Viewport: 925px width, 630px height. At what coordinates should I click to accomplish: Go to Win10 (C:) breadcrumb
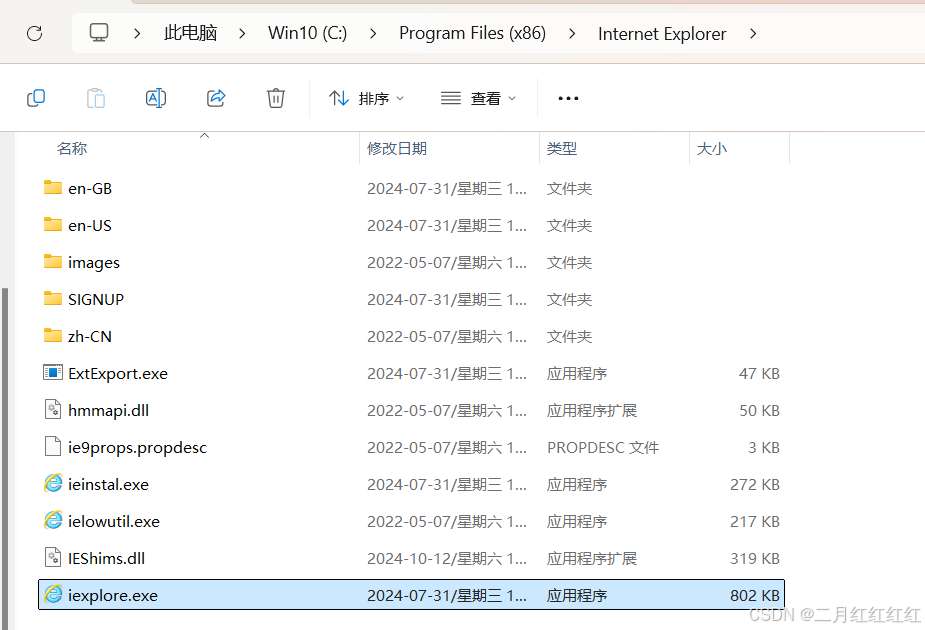(x=307, y=33)
